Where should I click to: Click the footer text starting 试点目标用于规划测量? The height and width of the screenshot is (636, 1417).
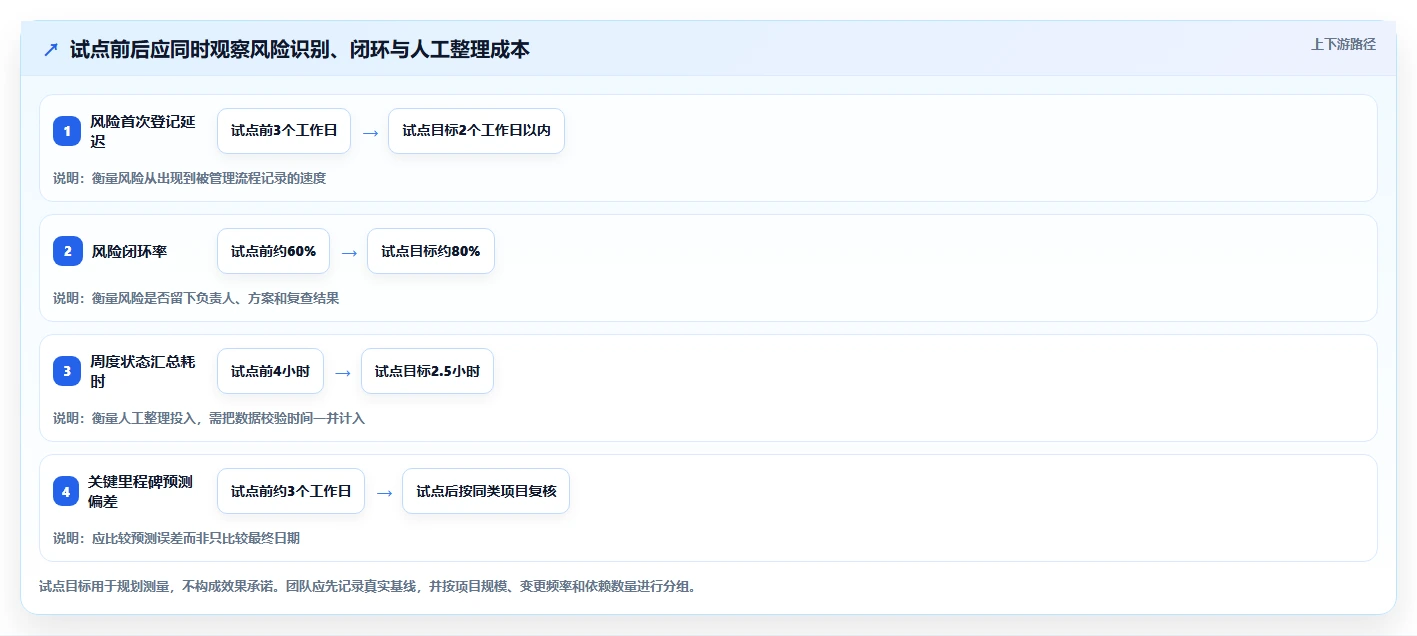[x=367, y=586]
